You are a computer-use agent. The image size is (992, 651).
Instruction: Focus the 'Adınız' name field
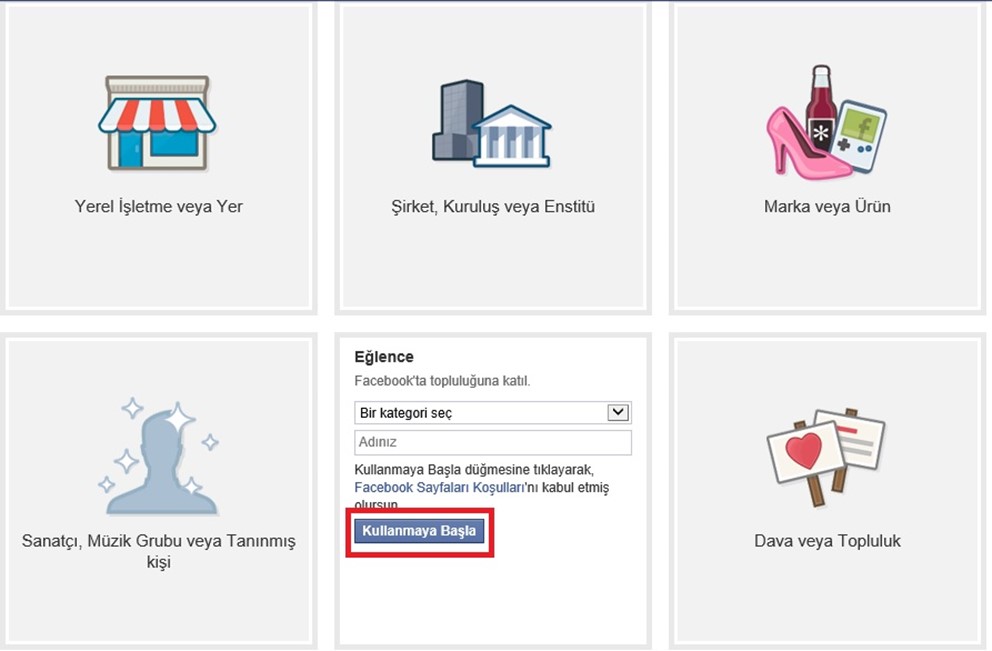[x=493, y=442]
